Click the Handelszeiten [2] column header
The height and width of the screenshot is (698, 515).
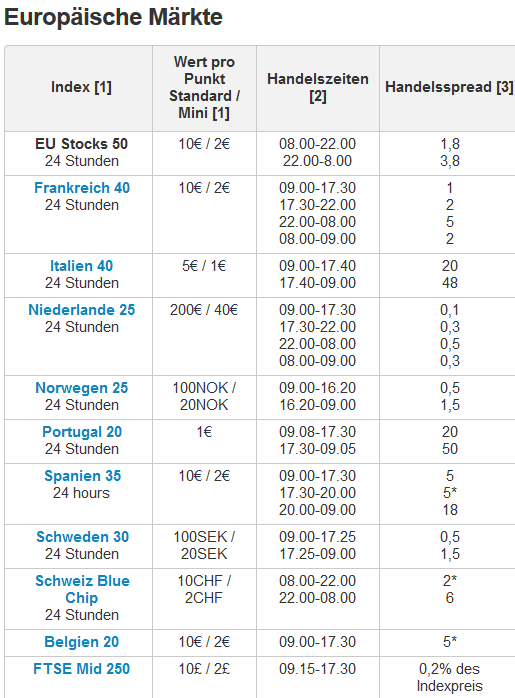pos(318,87)
